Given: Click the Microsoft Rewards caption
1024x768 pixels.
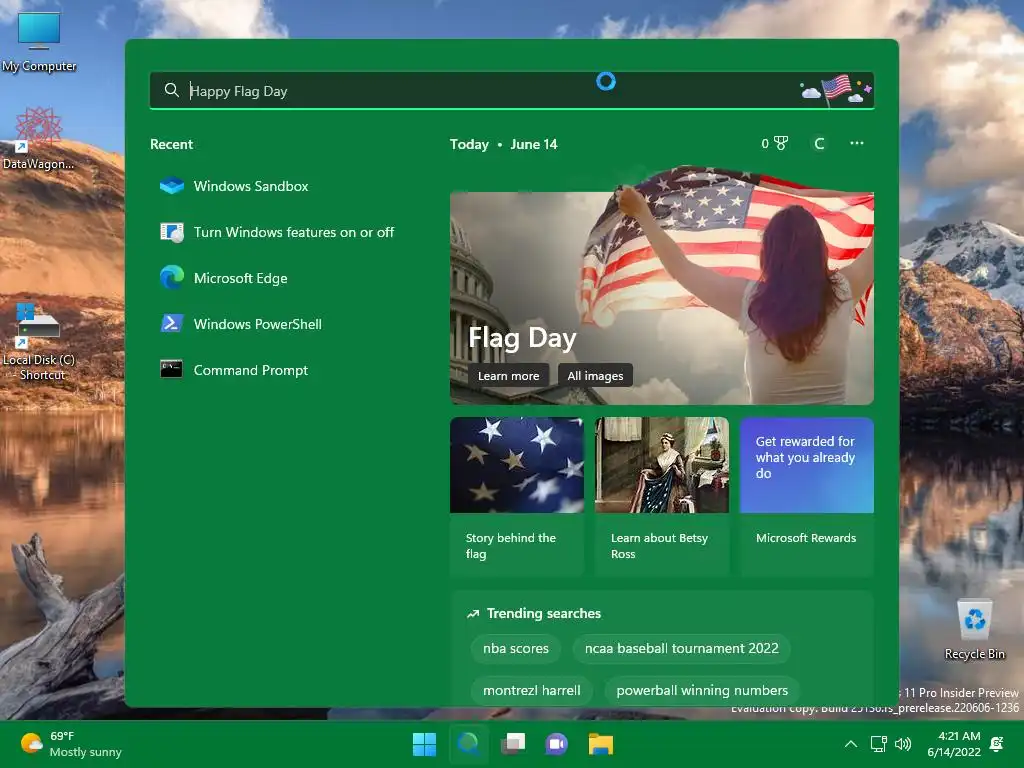Looking at the screenshot, I should [806, 537].
